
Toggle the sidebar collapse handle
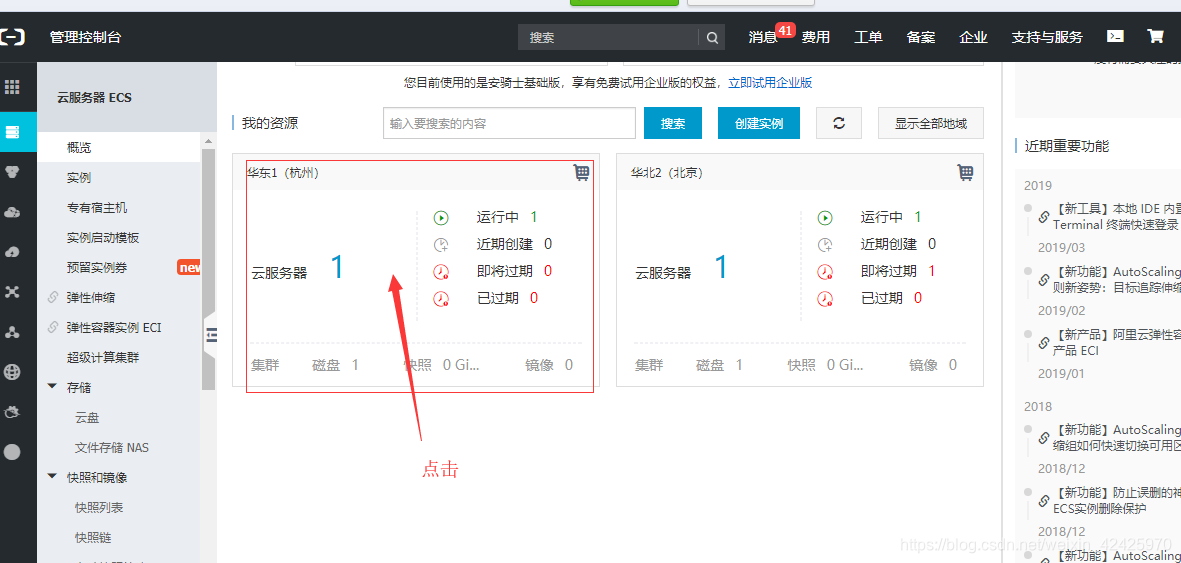(x=211, y=335)
